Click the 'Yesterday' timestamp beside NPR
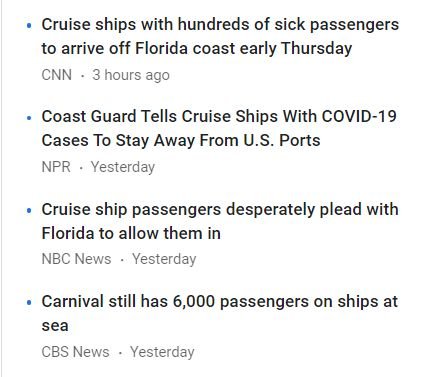 tap(123, 167)
